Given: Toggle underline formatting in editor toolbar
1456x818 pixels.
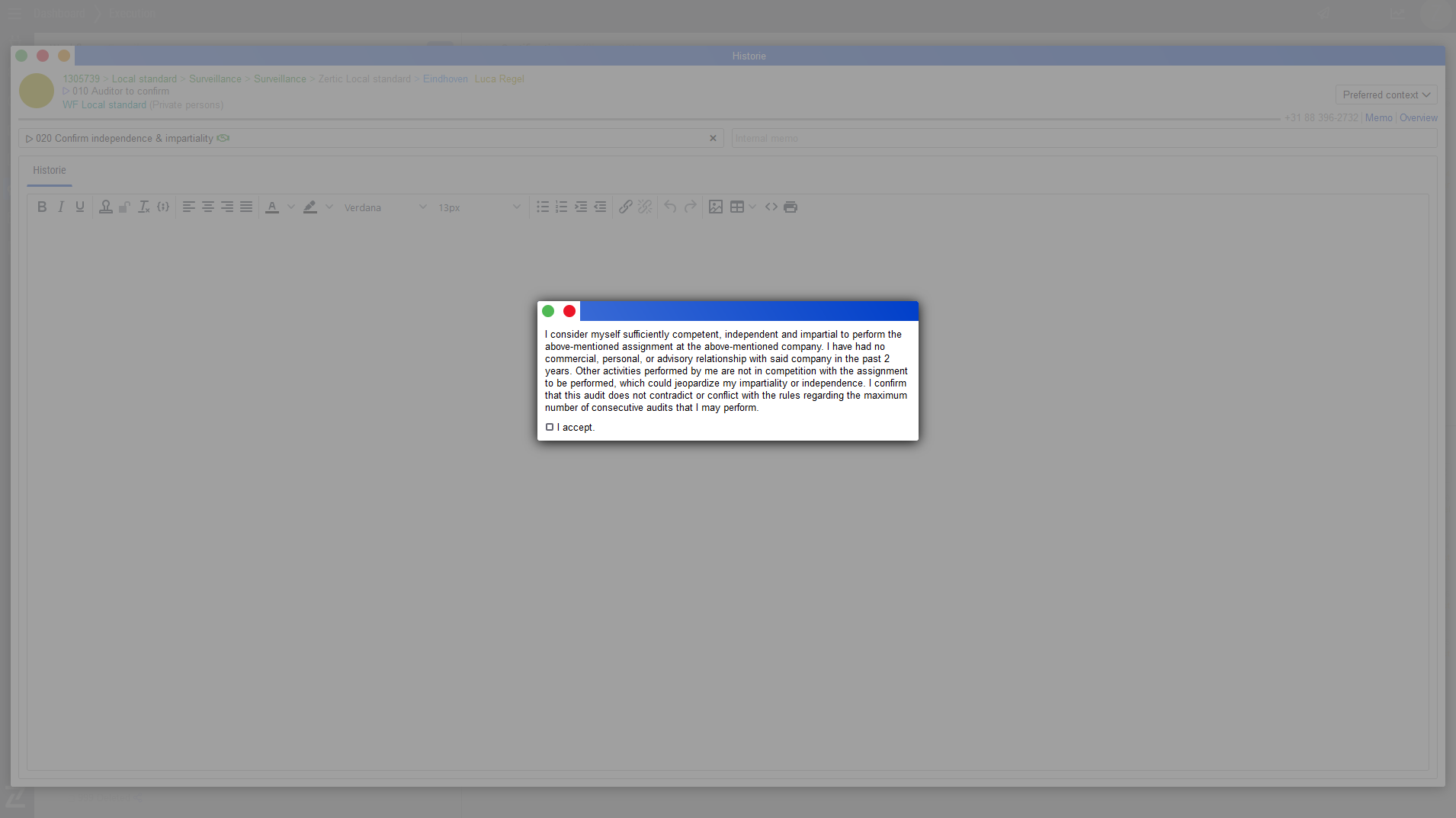Looking at the screenshot, I should pyautogui.click(x=80, y=207).
